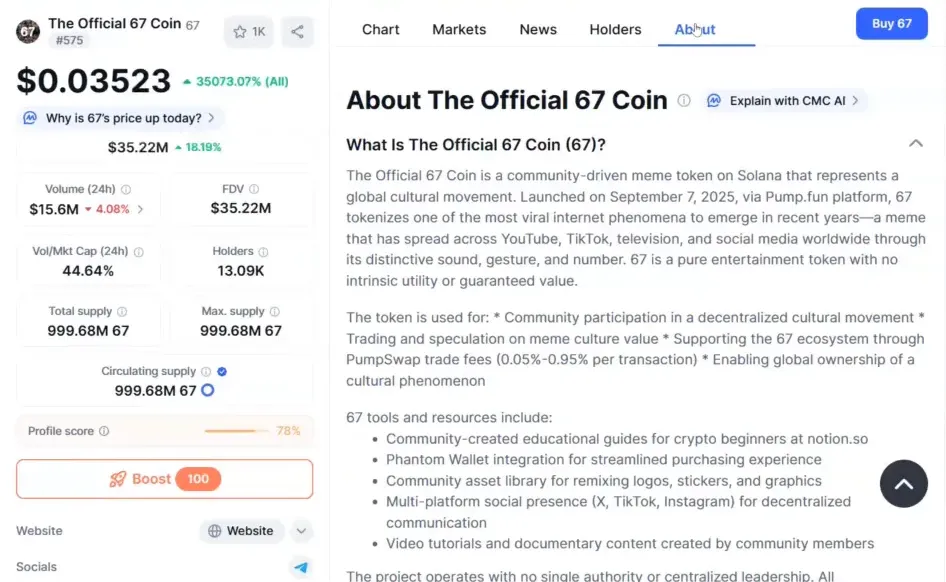Open the Markets tab
The image size is (946, 582).
coord(459,29)
